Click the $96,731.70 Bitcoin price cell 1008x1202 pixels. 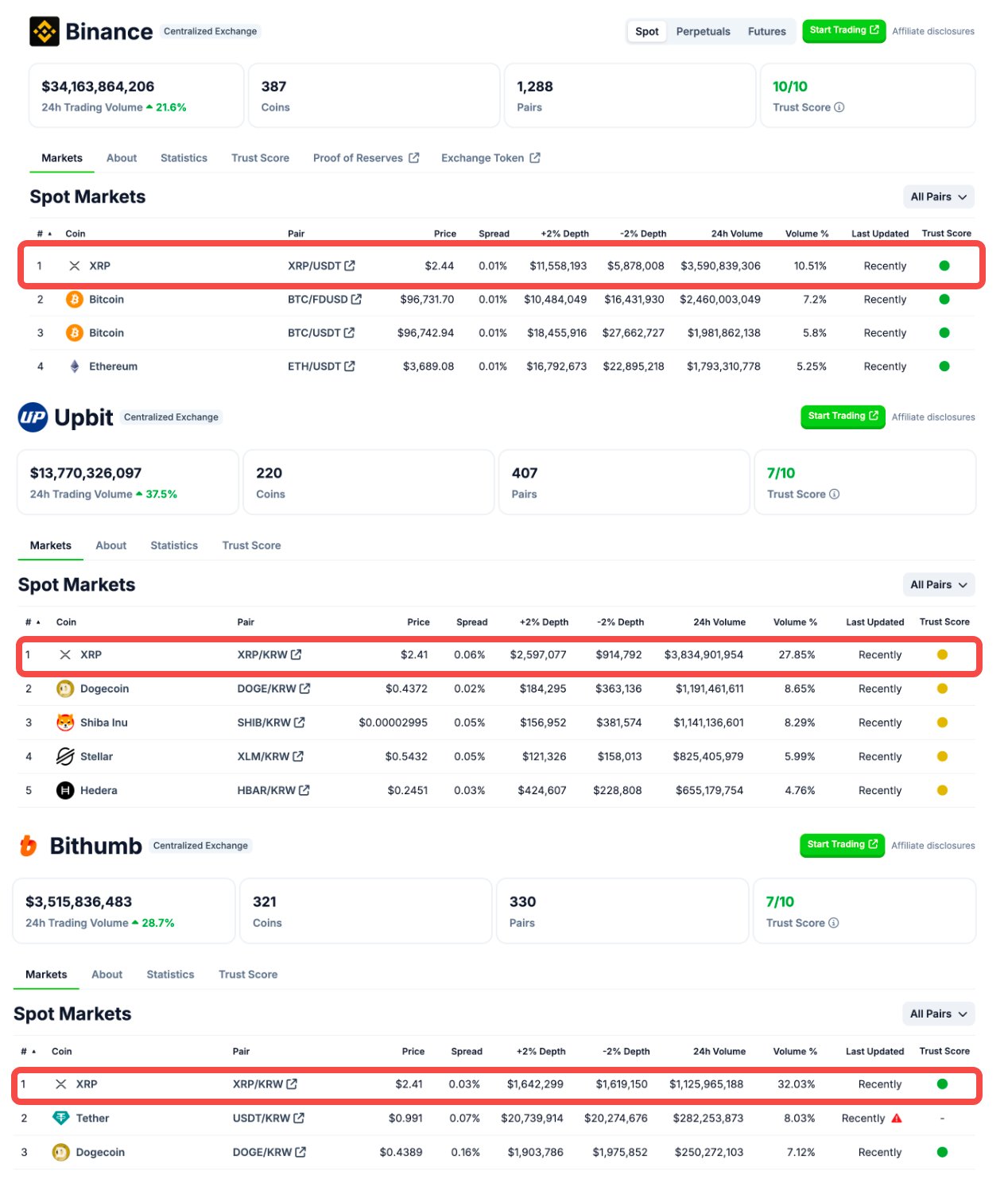pos(427,300)
